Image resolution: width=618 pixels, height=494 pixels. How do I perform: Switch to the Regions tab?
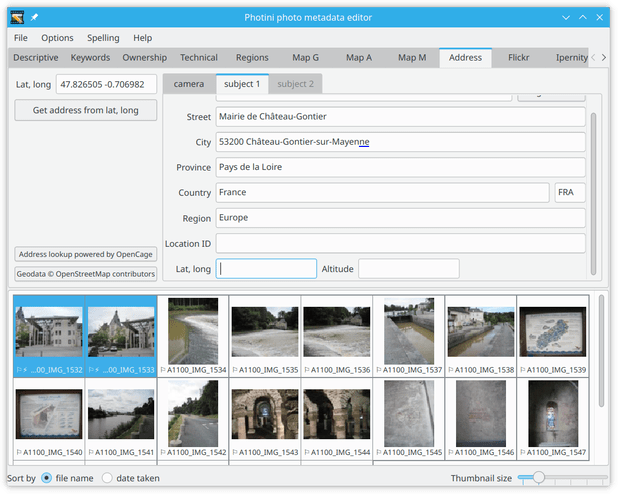252,58
